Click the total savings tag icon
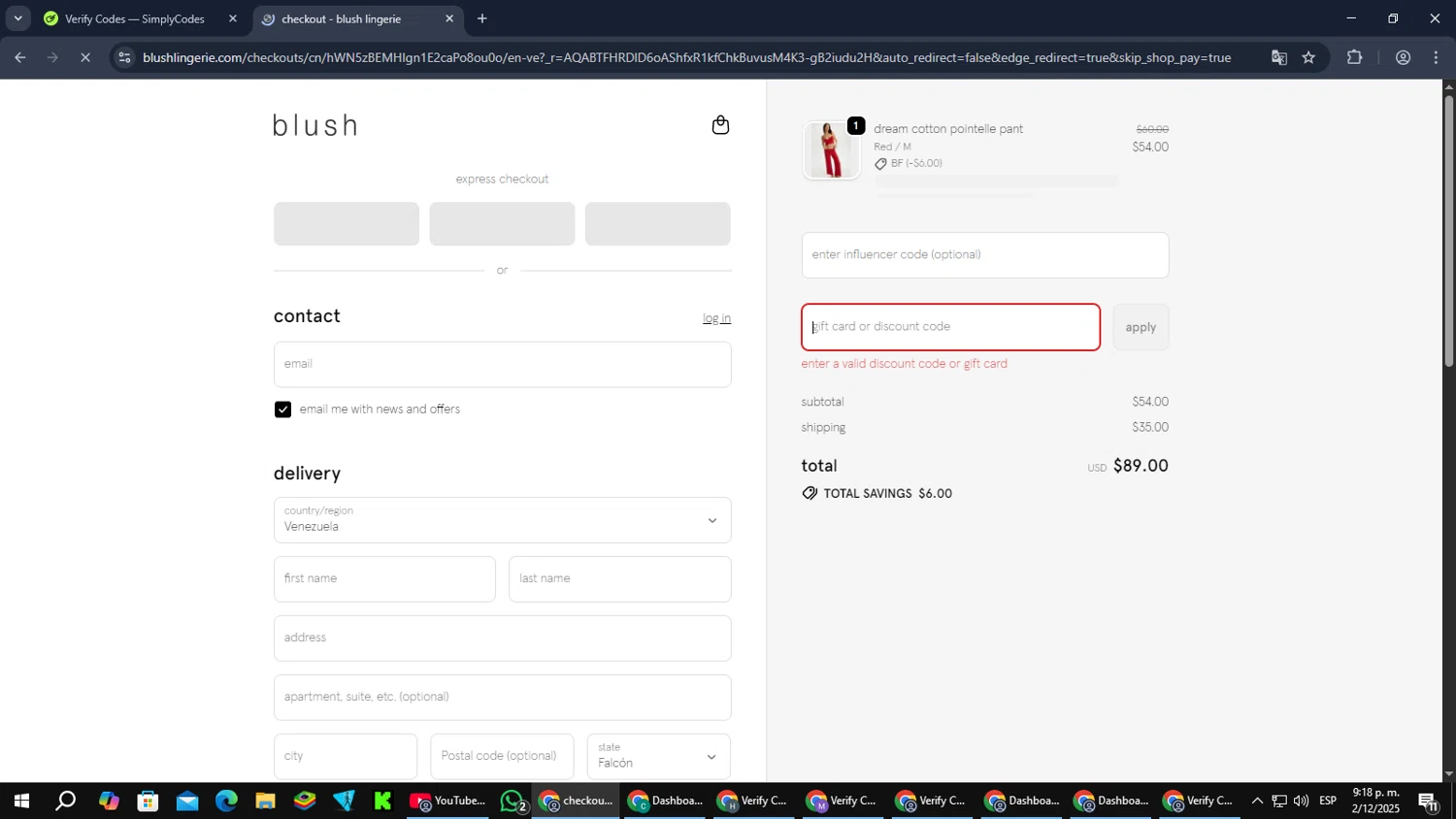 click(810, 494)
